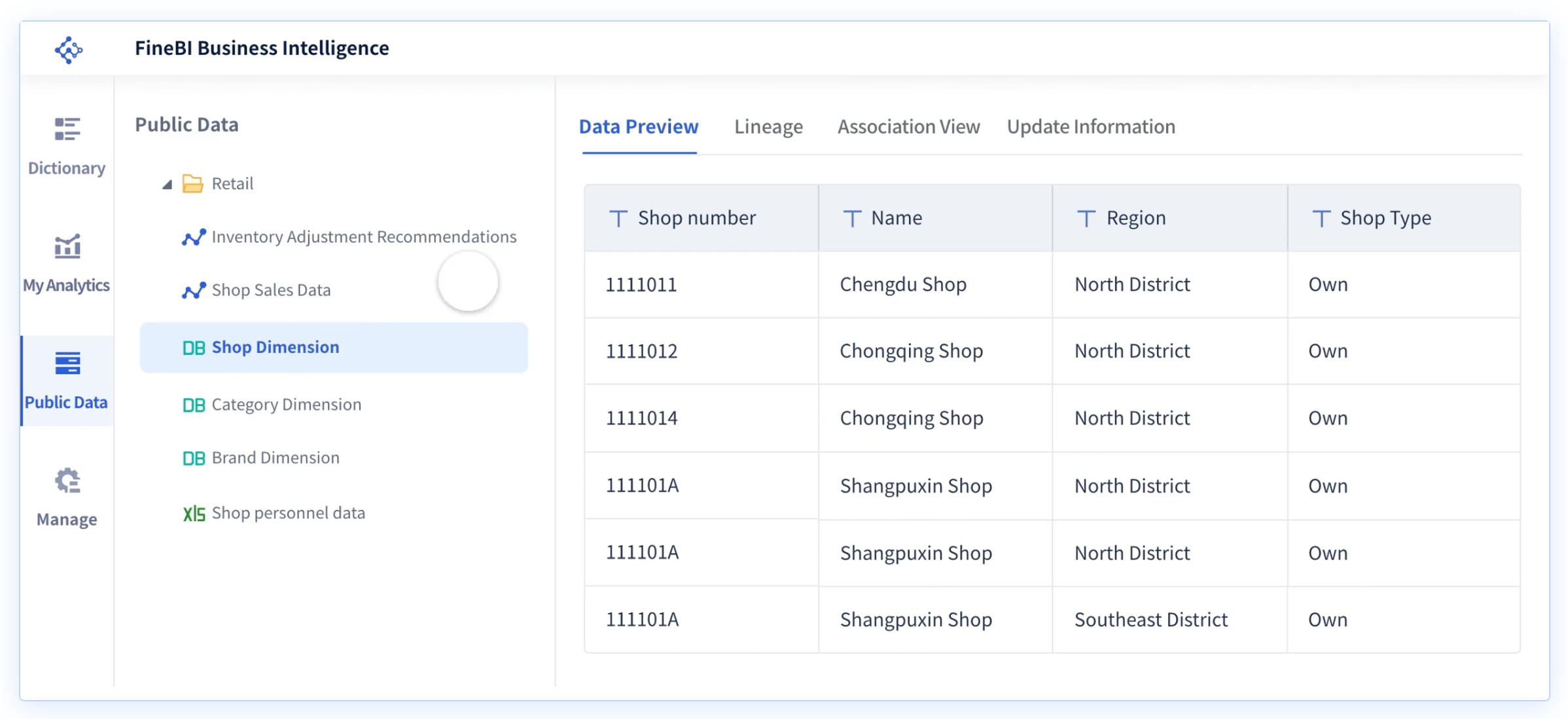Click the Shop personnel data XLS icon
Image resolution: width=1568 pixels, height=719 pixels.
[x=194, y=513]
